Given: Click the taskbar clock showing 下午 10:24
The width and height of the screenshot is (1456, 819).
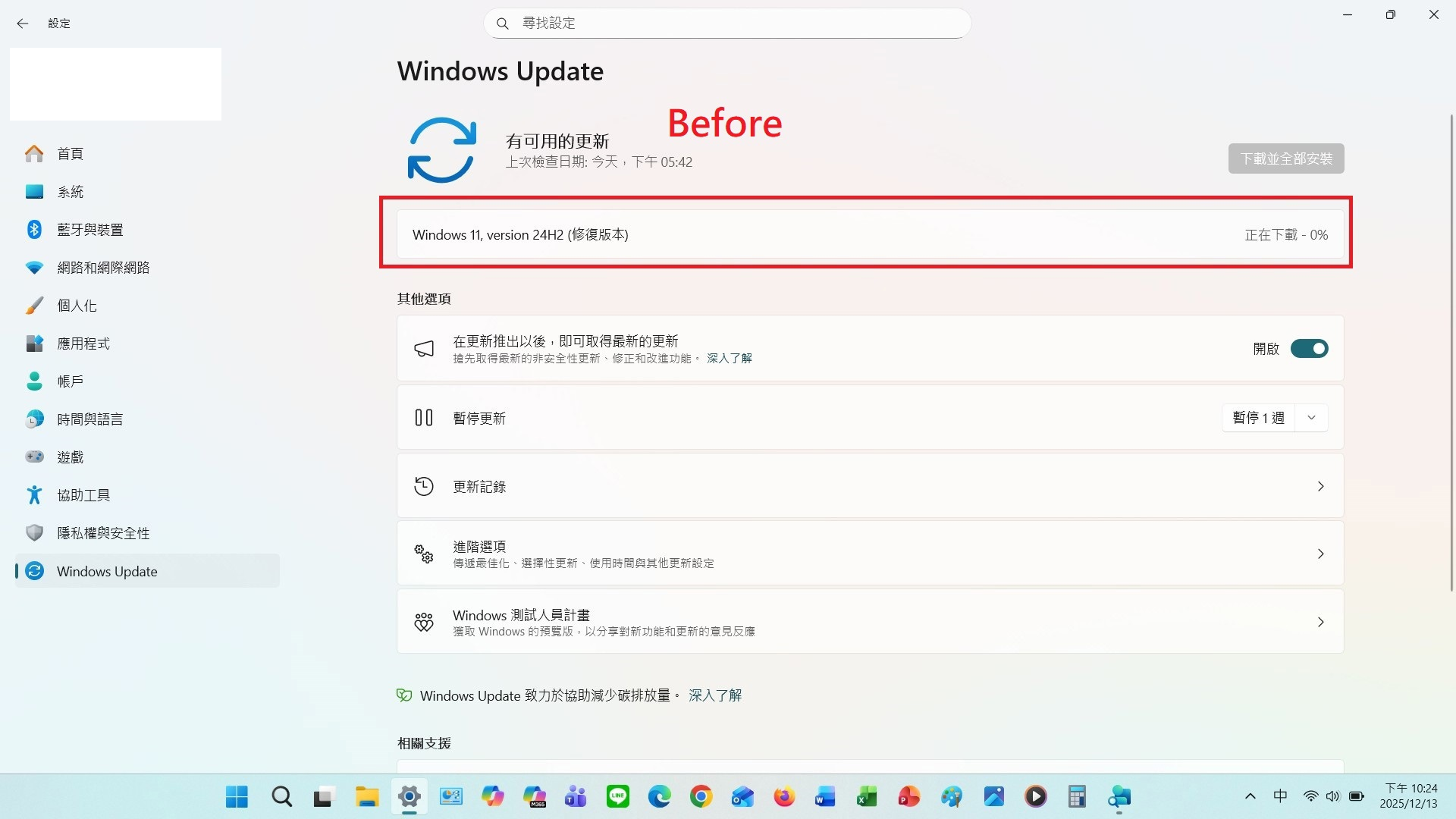Looking at the screenshot, I should (x=1410, y=796).
